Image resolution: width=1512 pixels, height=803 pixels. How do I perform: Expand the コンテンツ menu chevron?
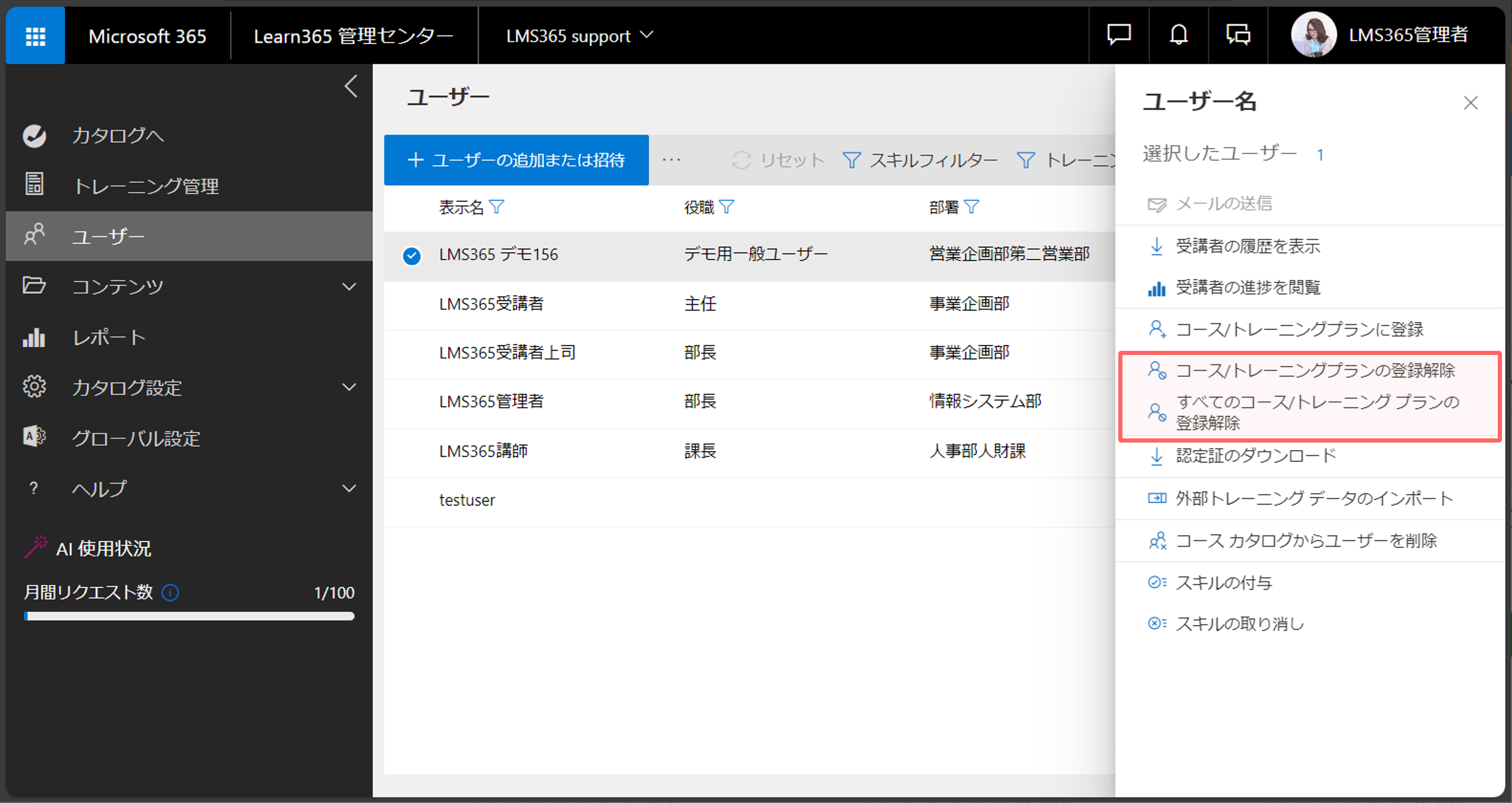pyautogui.click(x=349, y=287)
